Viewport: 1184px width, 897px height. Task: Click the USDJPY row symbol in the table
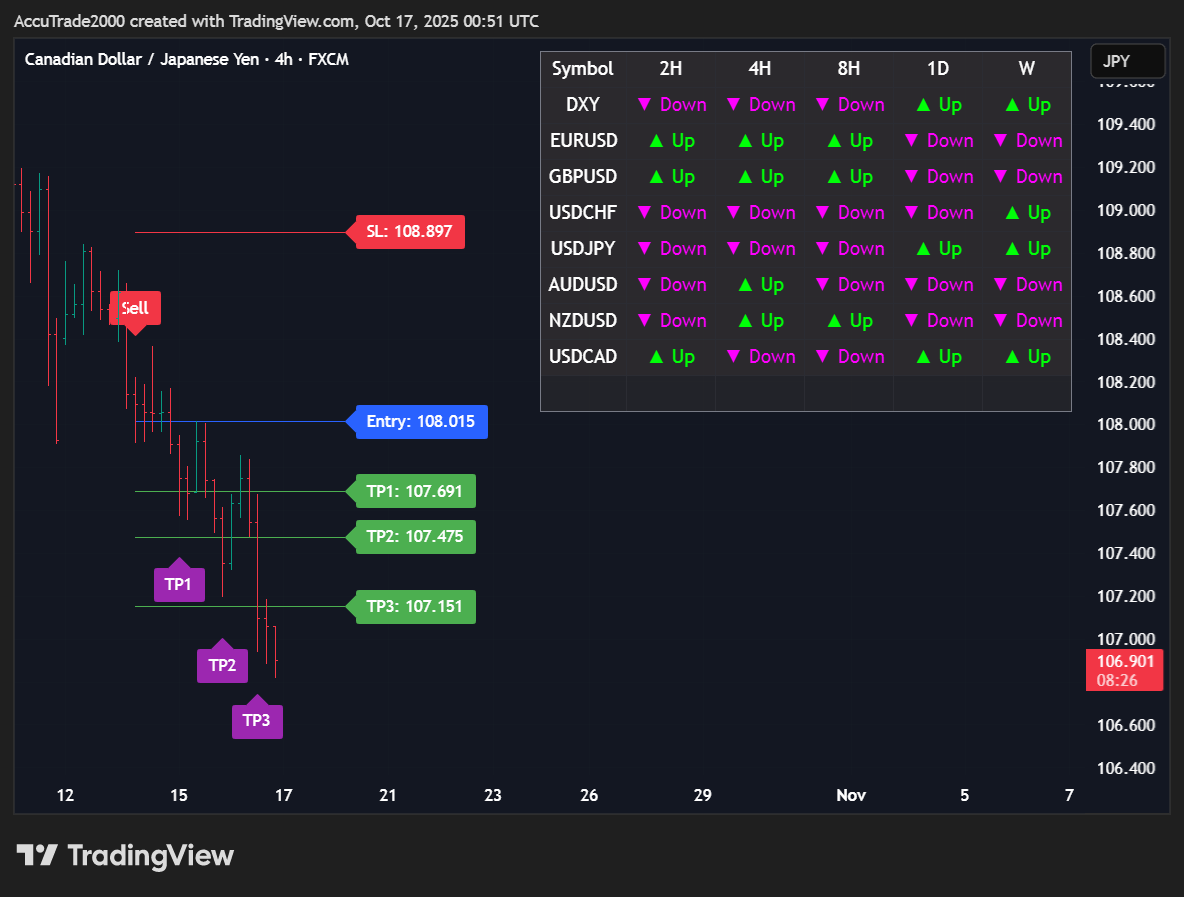[583, 249]
